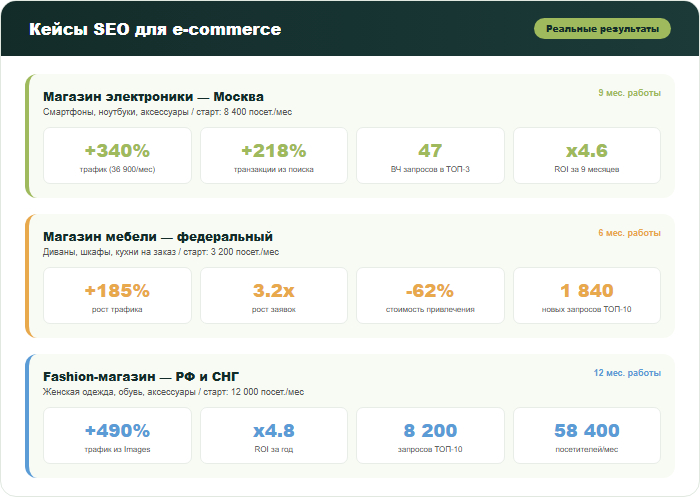This screenshot has height=497, width=700.
Task: Click the x4.8 ROI за год card
Action: [x=274, y=436]
